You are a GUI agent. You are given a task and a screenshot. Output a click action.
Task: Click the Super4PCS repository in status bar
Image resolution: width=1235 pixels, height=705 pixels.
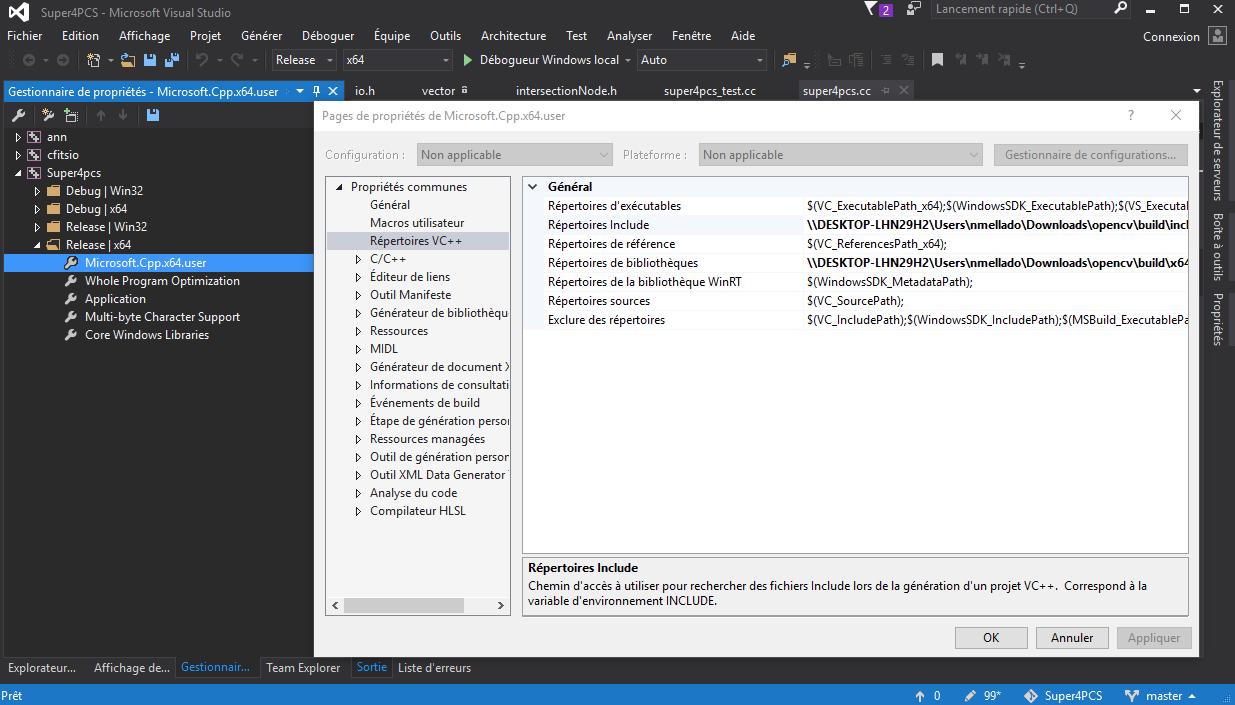coord(1064,695)
